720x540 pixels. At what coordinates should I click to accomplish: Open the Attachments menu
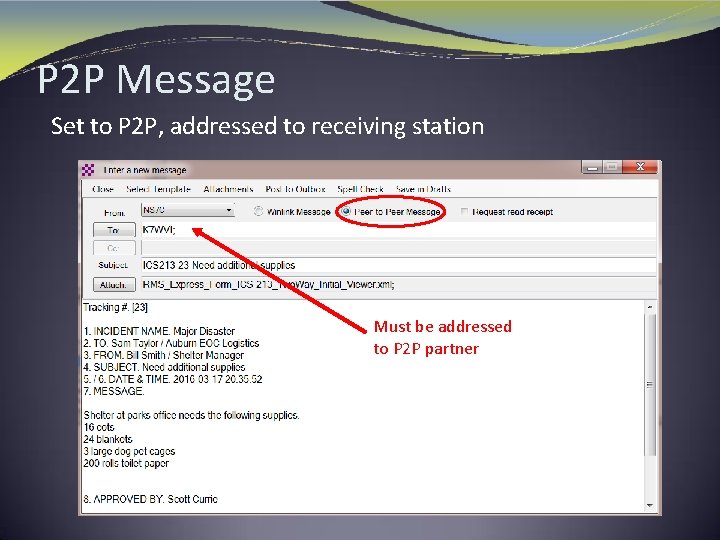(228, 189)
